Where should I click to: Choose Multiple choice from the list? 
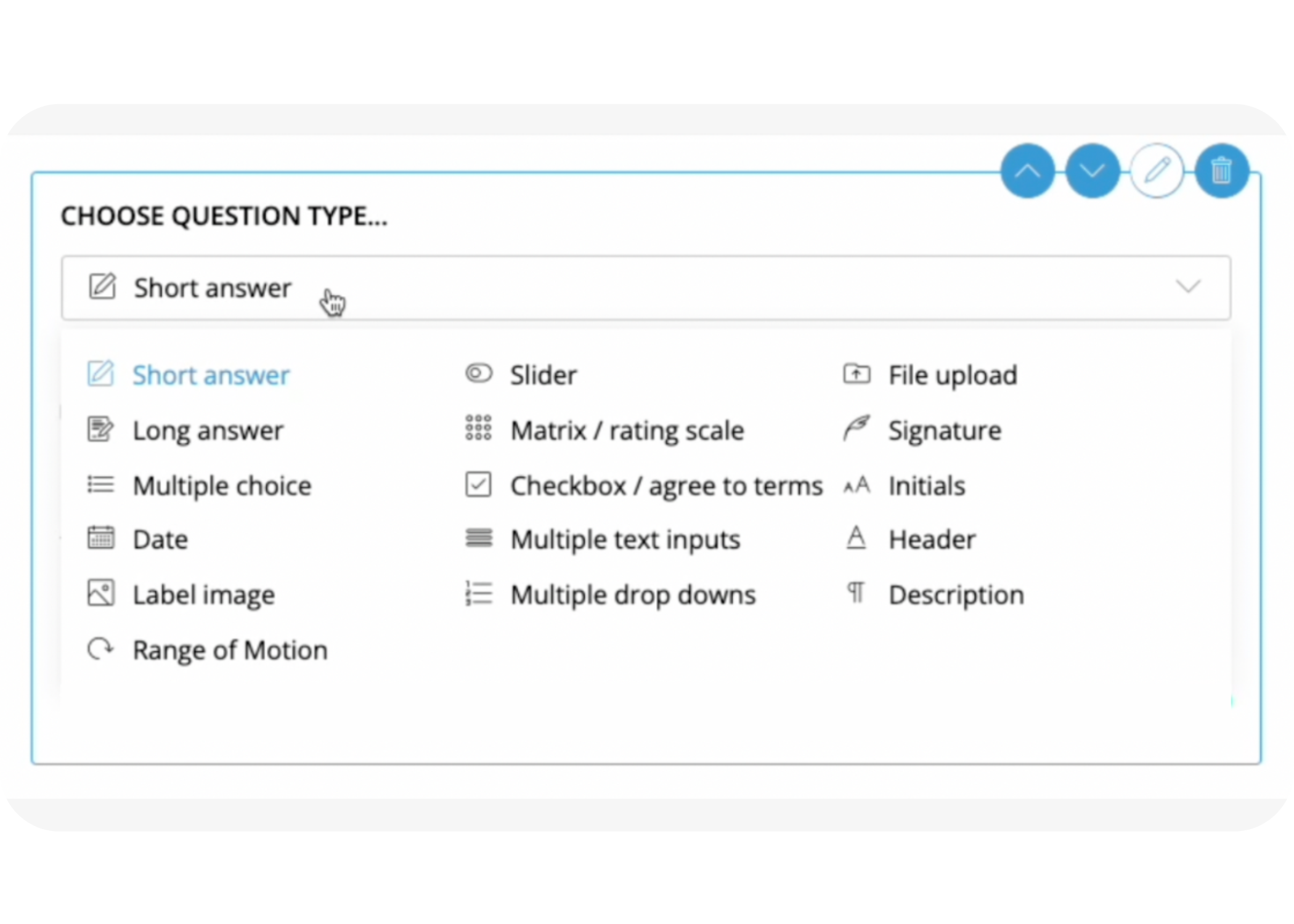[222, 485]
